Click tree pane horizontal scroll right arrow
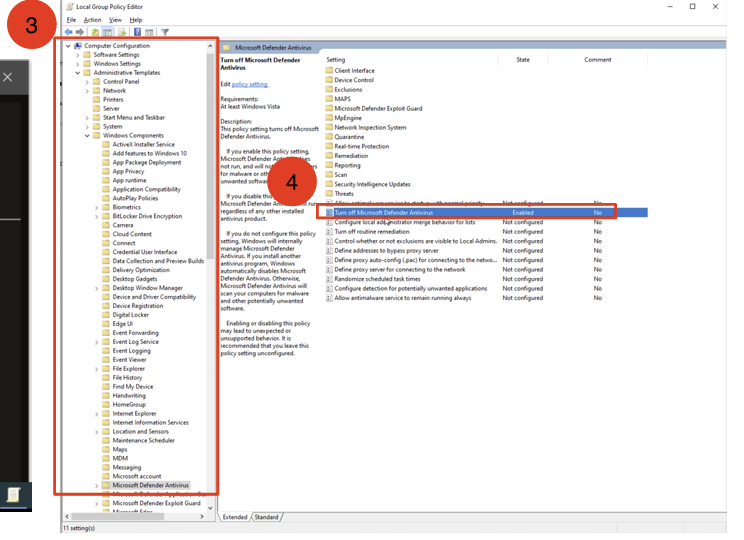744x540 pixels. (202, 516)
